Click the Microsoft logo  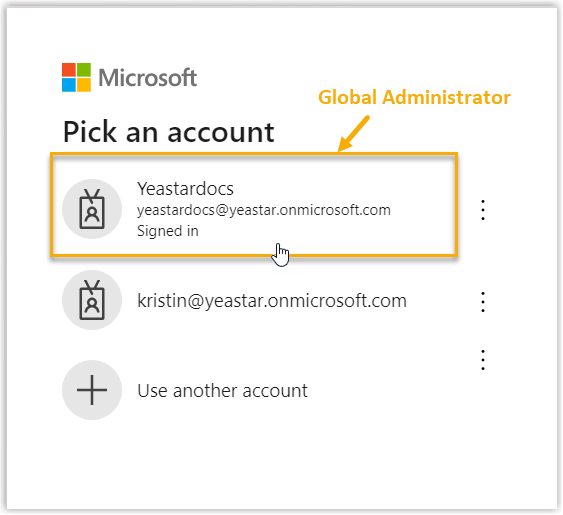[x=129, y=77]
